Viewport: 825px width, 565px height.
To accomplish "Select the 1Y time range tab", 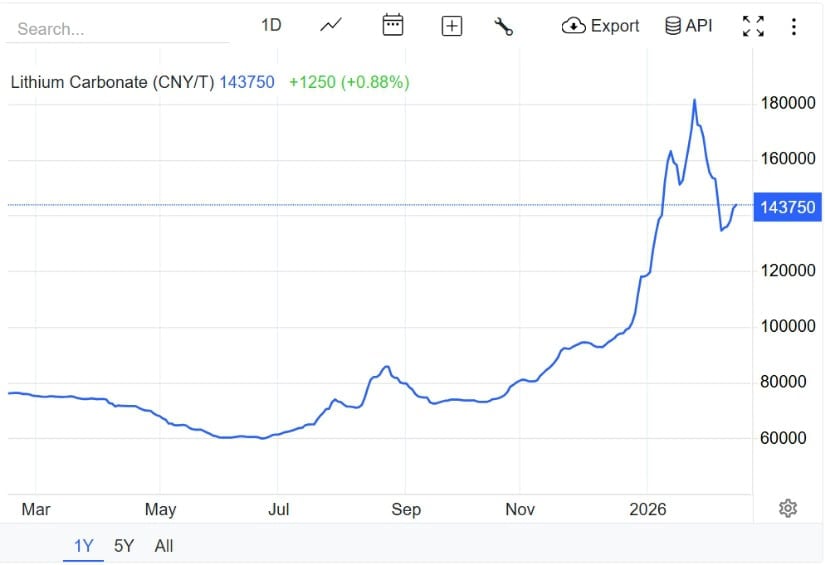I will click(84, 546).
